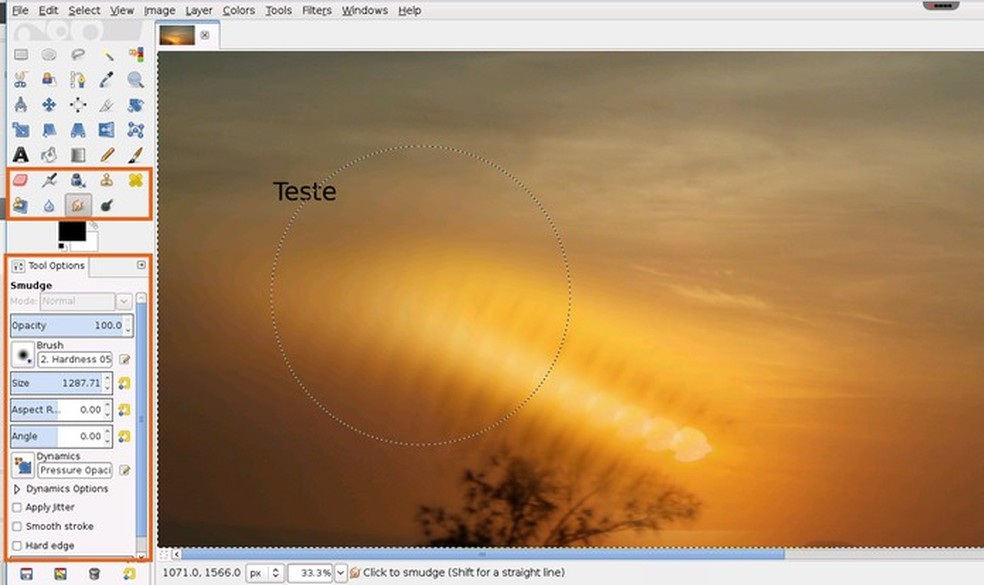Select the active Smudge tool
Screen dimensions: 984x585
point(78,205)
